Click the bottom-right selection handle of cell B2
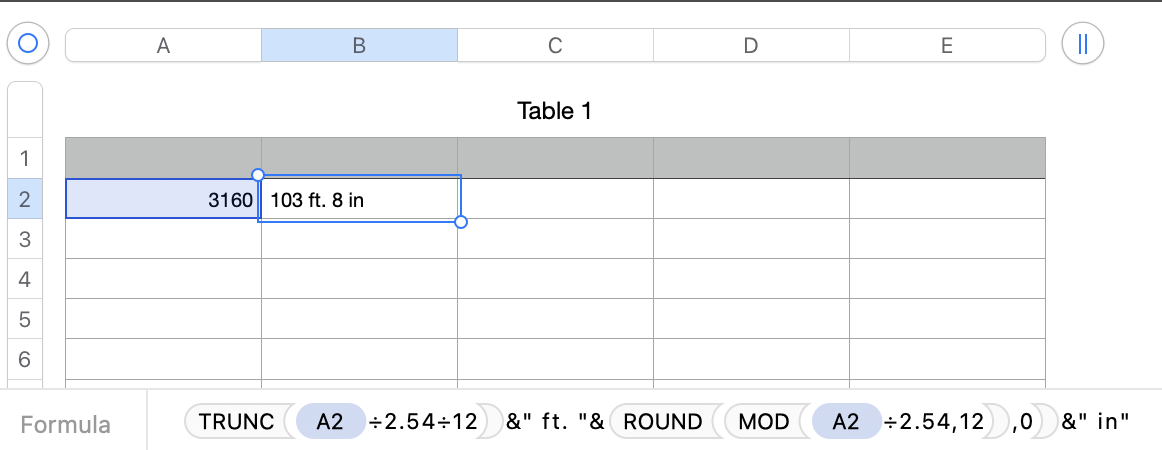 pyautogui.click(x=461, y=222)
